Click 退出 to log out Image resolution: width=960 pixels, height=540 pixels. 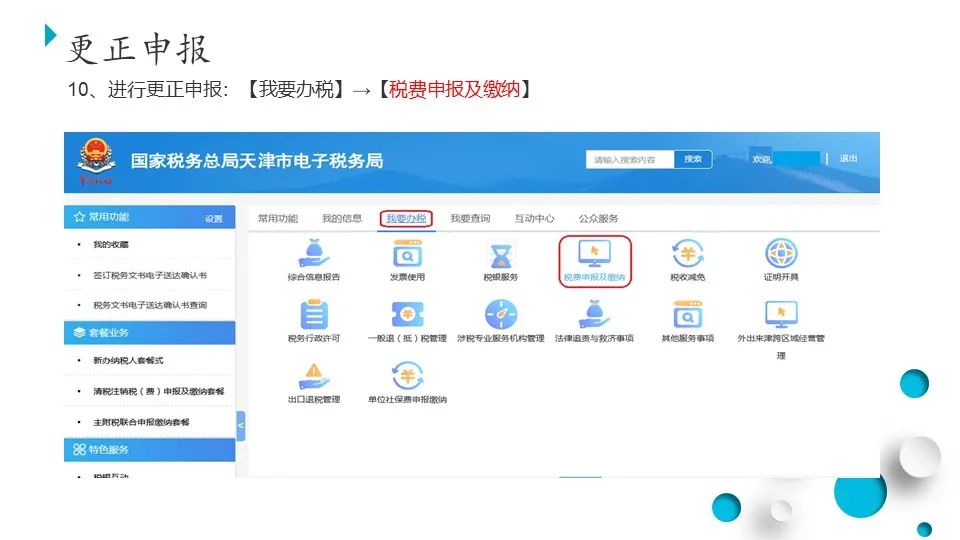point(848,159)
